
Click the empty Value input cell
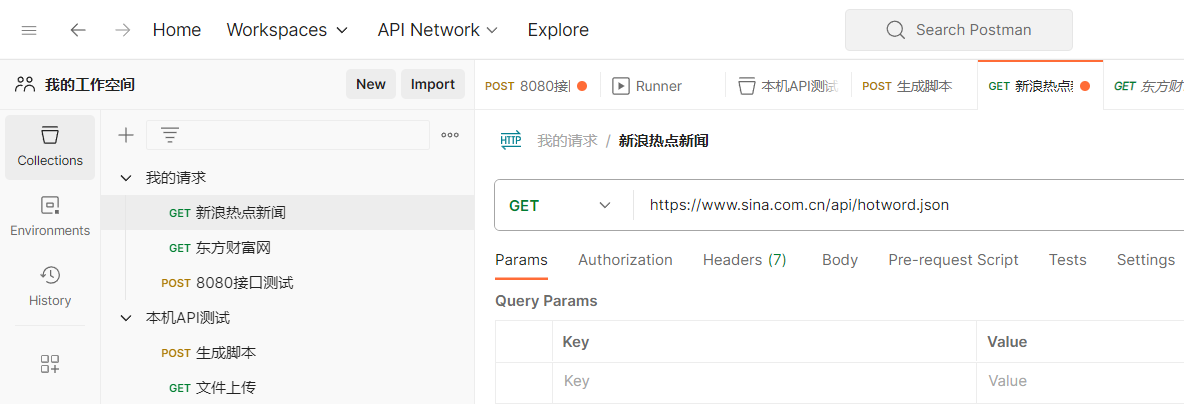point(1081,381)
